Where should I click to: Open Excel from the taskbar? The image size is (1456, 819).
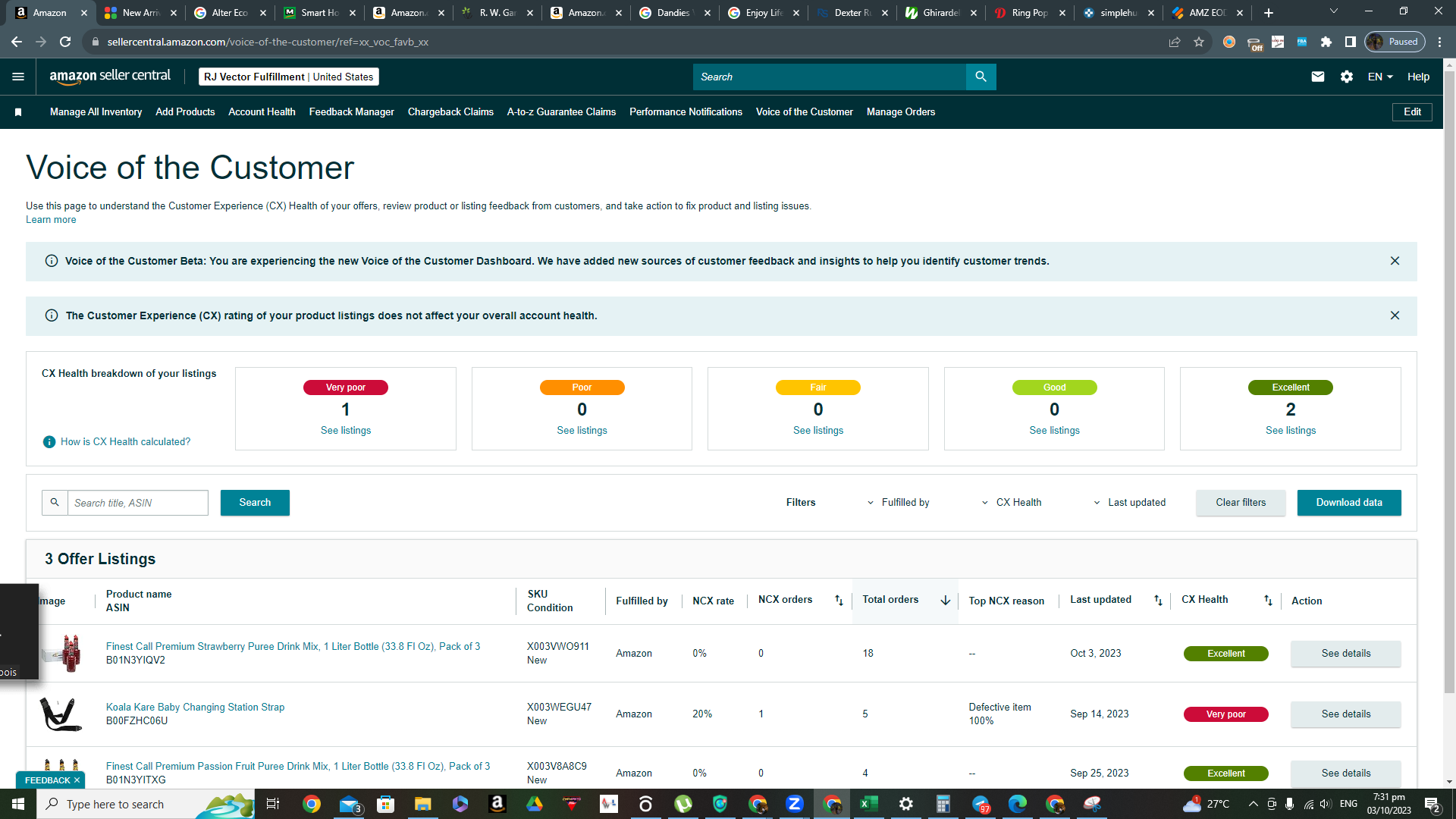869,804
